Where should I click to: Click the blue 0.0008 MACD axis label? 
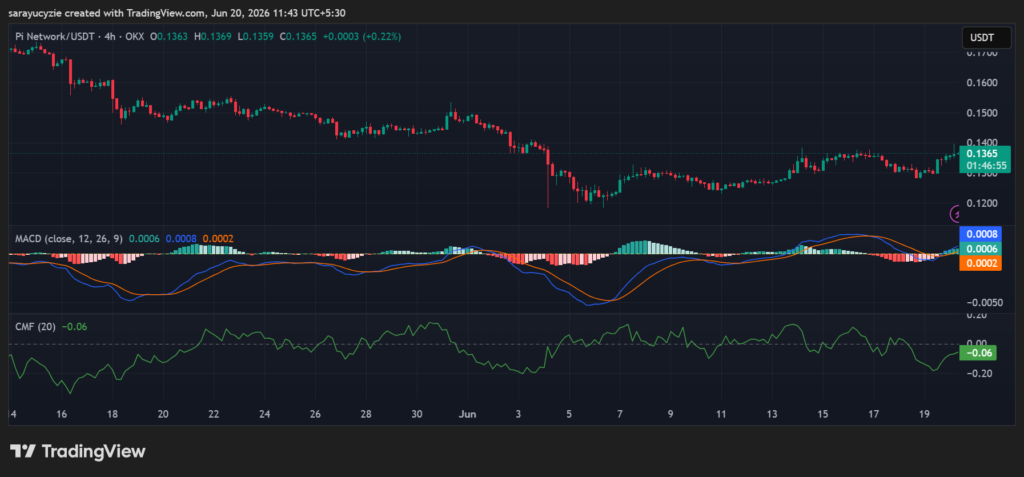coord(980,234)
